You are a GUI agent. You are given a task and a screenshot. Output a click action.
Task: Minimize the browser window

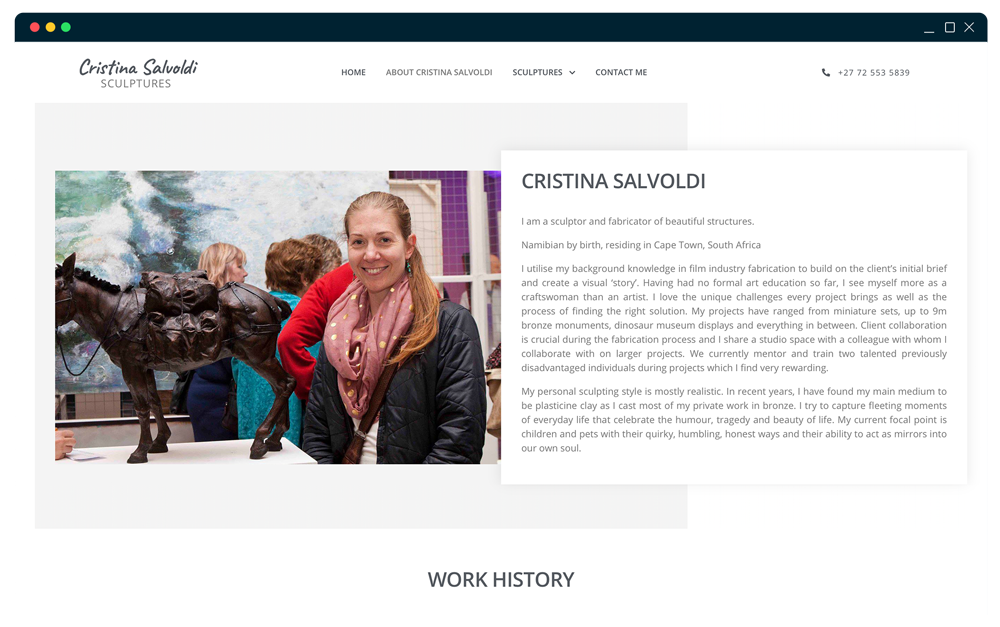[x=929, y=28]
